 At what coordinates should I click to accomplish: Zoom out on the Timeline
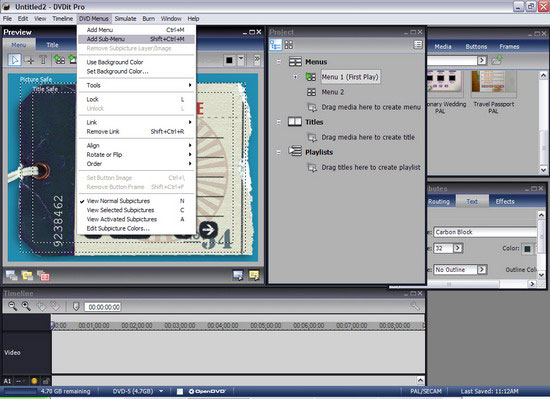tap(12, 306)
